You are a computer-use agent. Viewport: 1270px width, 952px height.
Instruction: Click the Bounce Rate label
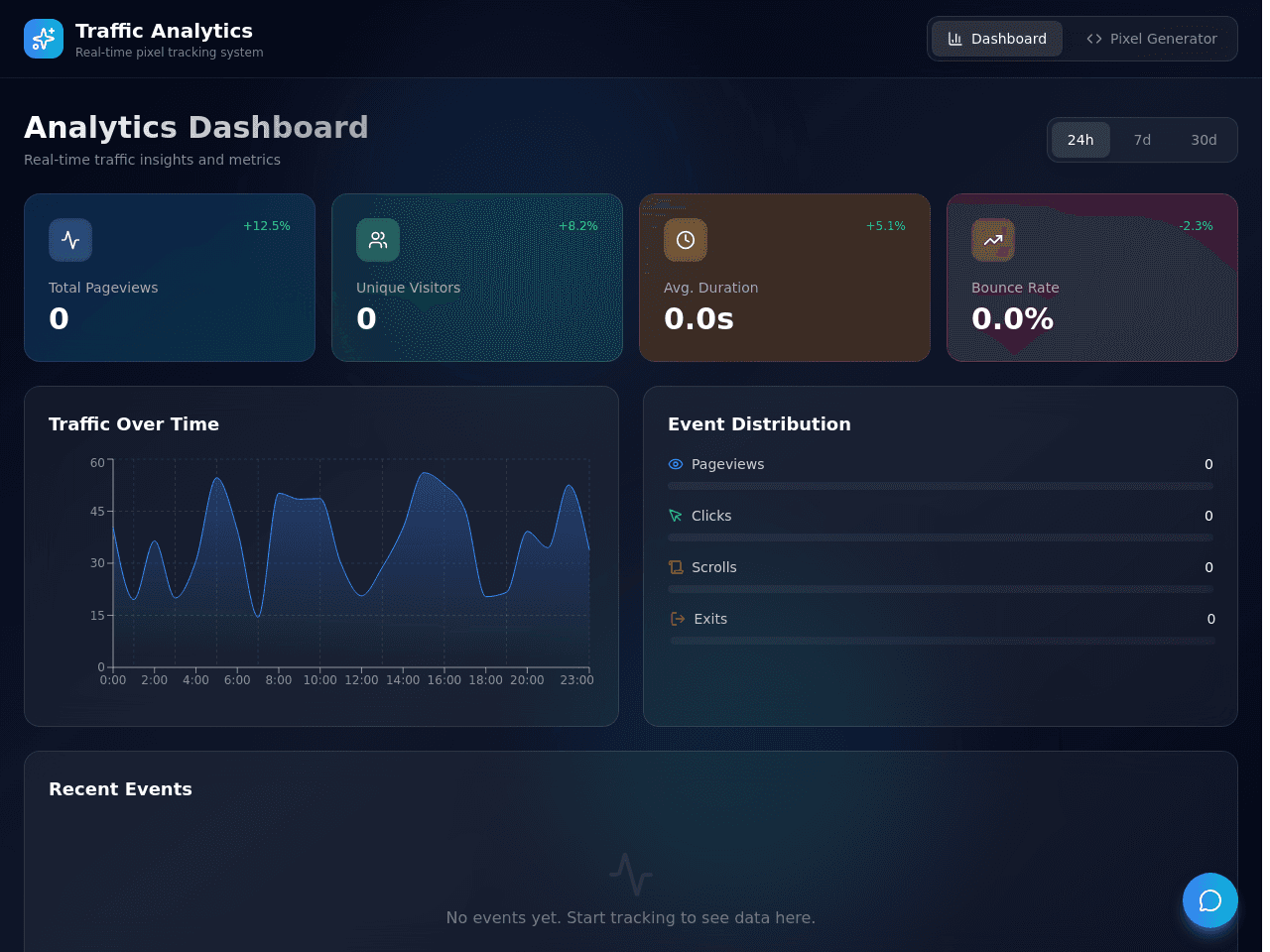tap(1015, 288)
